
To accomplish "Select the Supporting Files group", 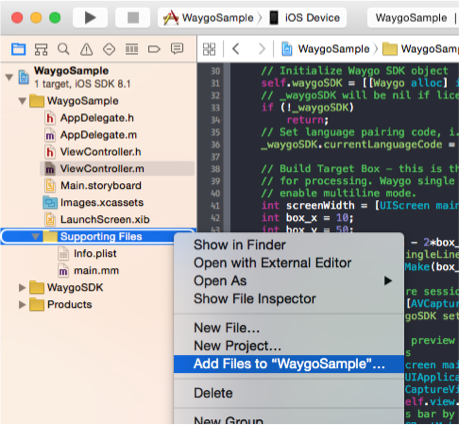I will (x=98, y=236).
